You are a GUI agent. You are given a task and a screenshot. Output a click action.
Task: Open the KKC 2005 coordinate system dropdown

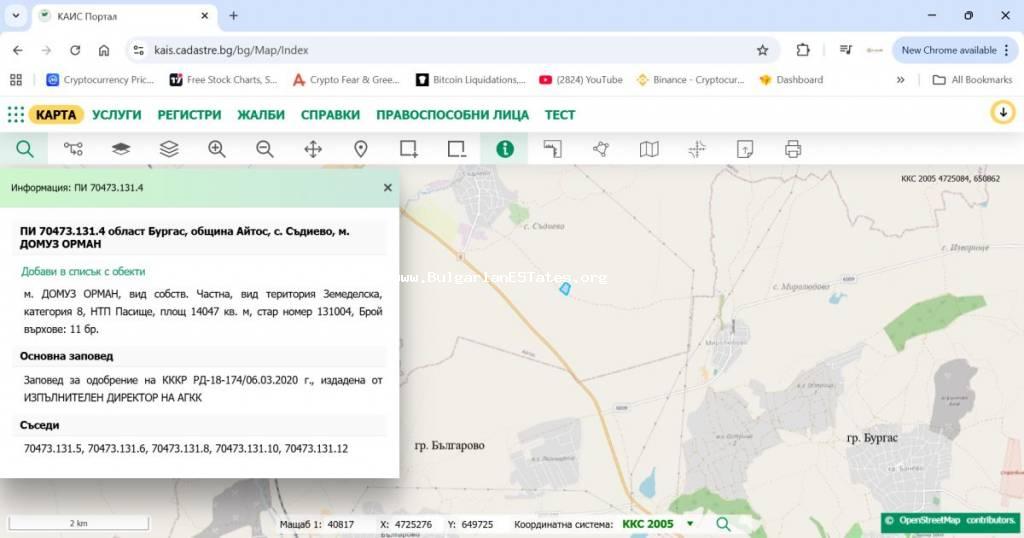pos(689,524)
